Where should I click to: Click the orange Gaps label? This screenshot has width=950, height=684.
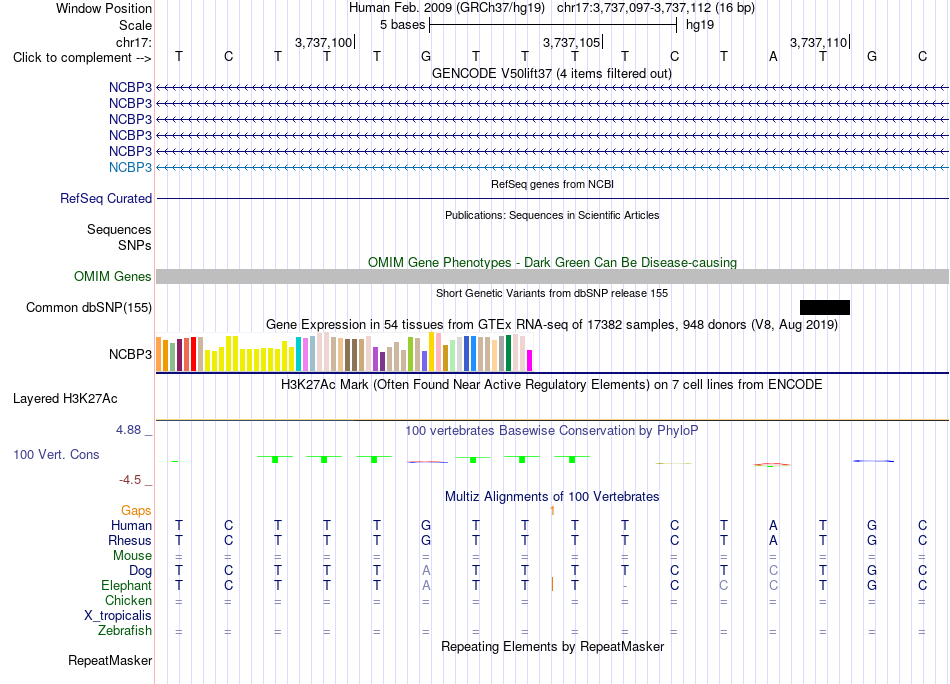click(x=136, y=511)
